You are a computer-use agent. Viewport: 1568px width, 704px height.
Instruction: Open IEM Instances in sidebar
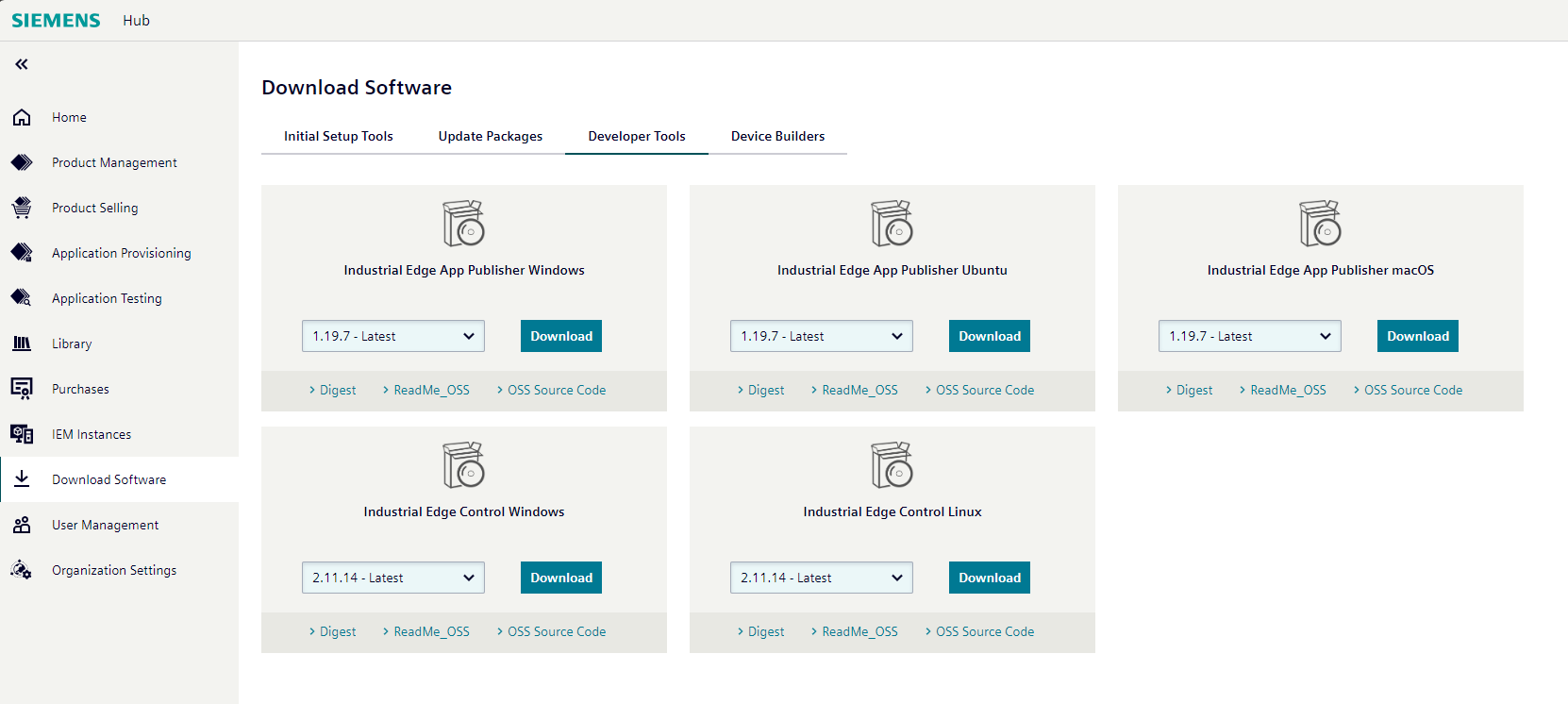click(119, 434)
